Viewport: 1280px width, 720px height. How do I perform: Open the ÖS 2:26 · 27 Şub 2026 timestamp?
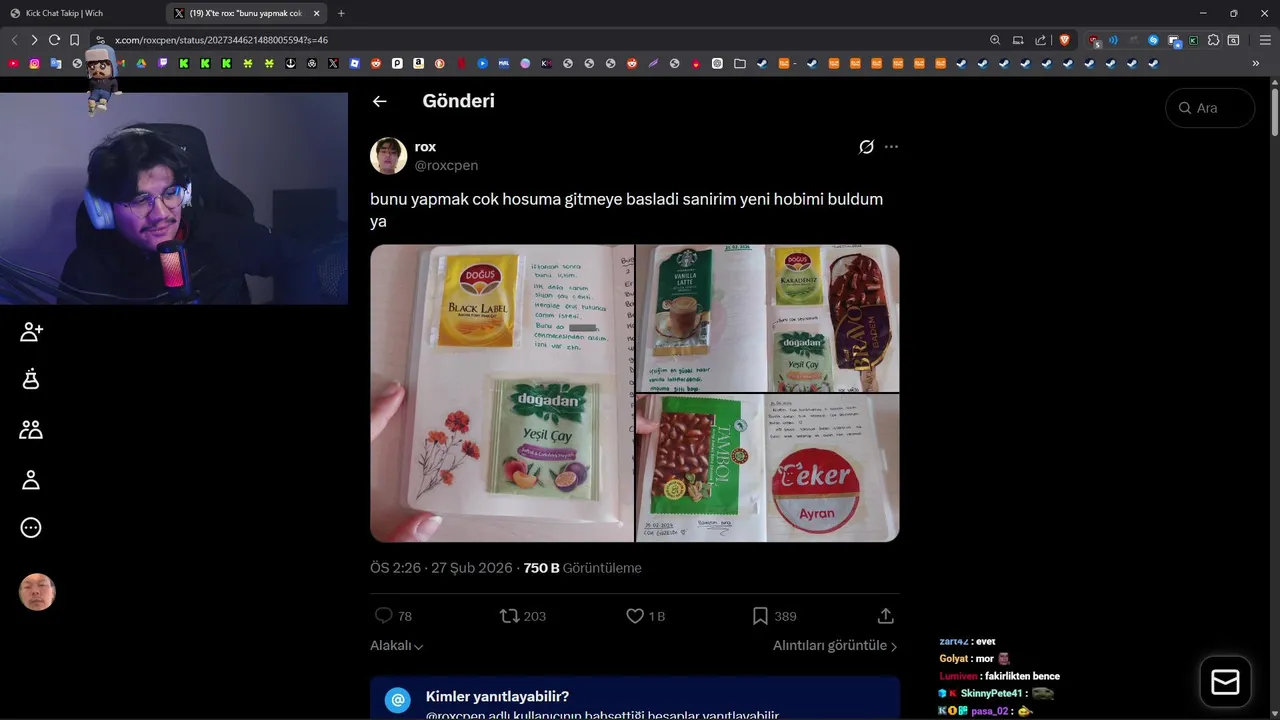442,568
